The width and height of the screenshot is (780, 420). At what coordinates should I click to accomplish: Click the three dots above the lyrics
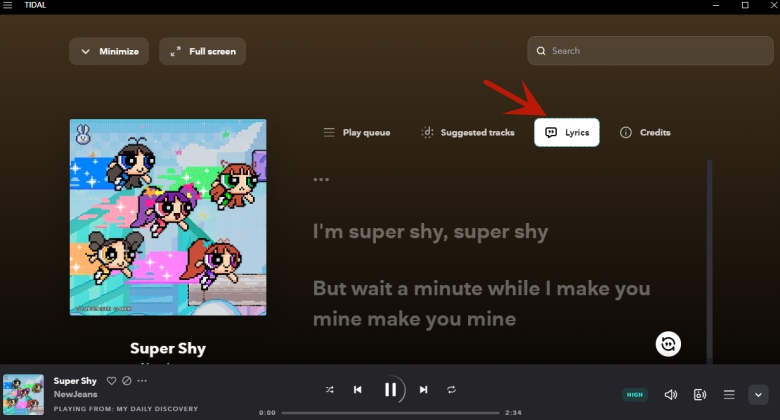321,179
